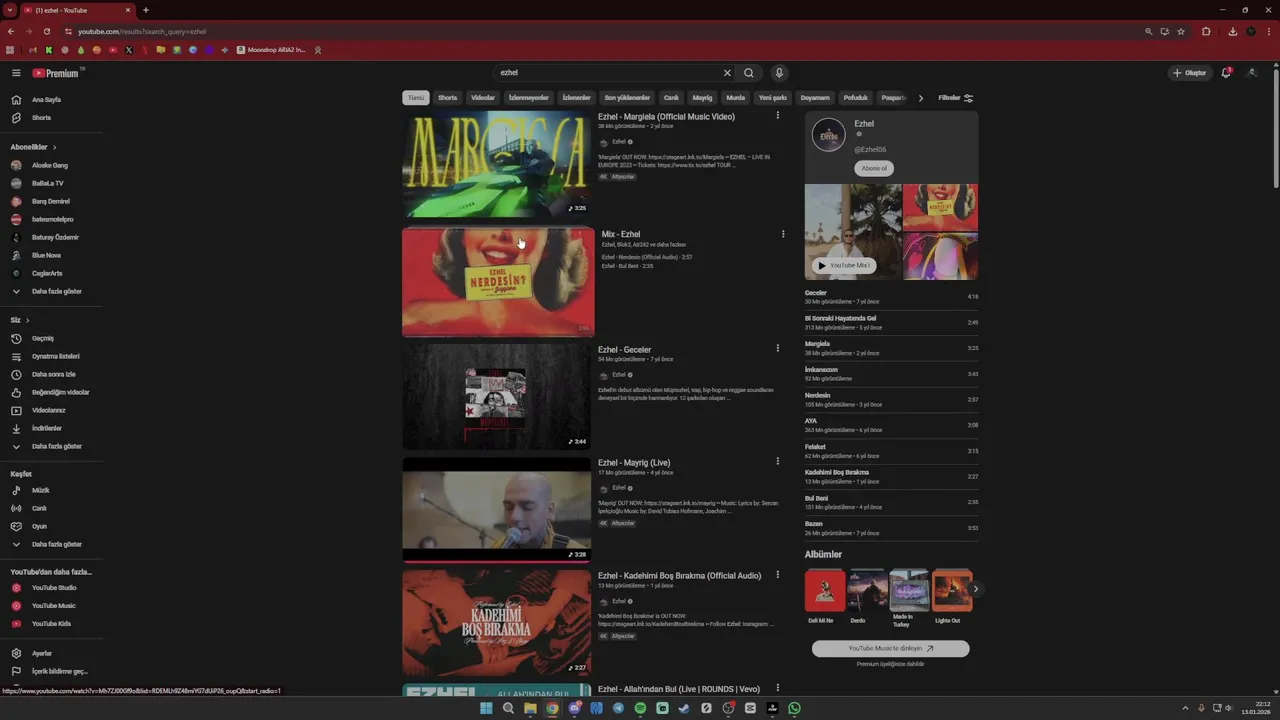Play Bi Sonraki Hayatımda Gel from the song list

click(x=891, y=322)
